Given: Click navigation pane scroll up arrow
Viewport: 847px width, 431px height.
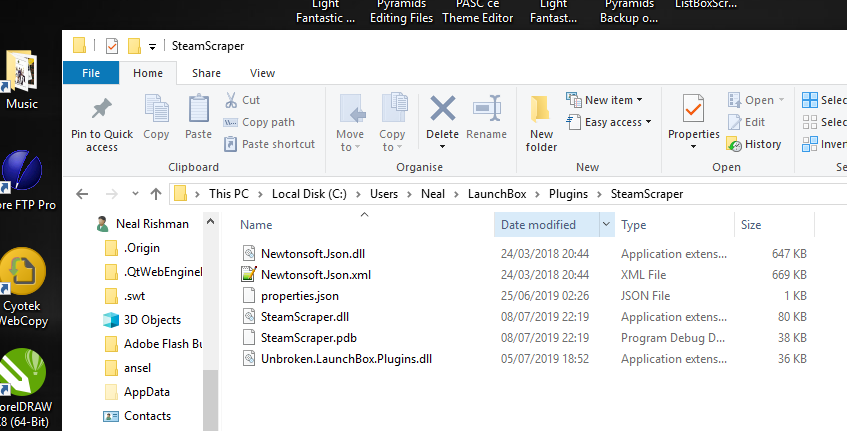Looking at the screenshot, I should 211,221.
